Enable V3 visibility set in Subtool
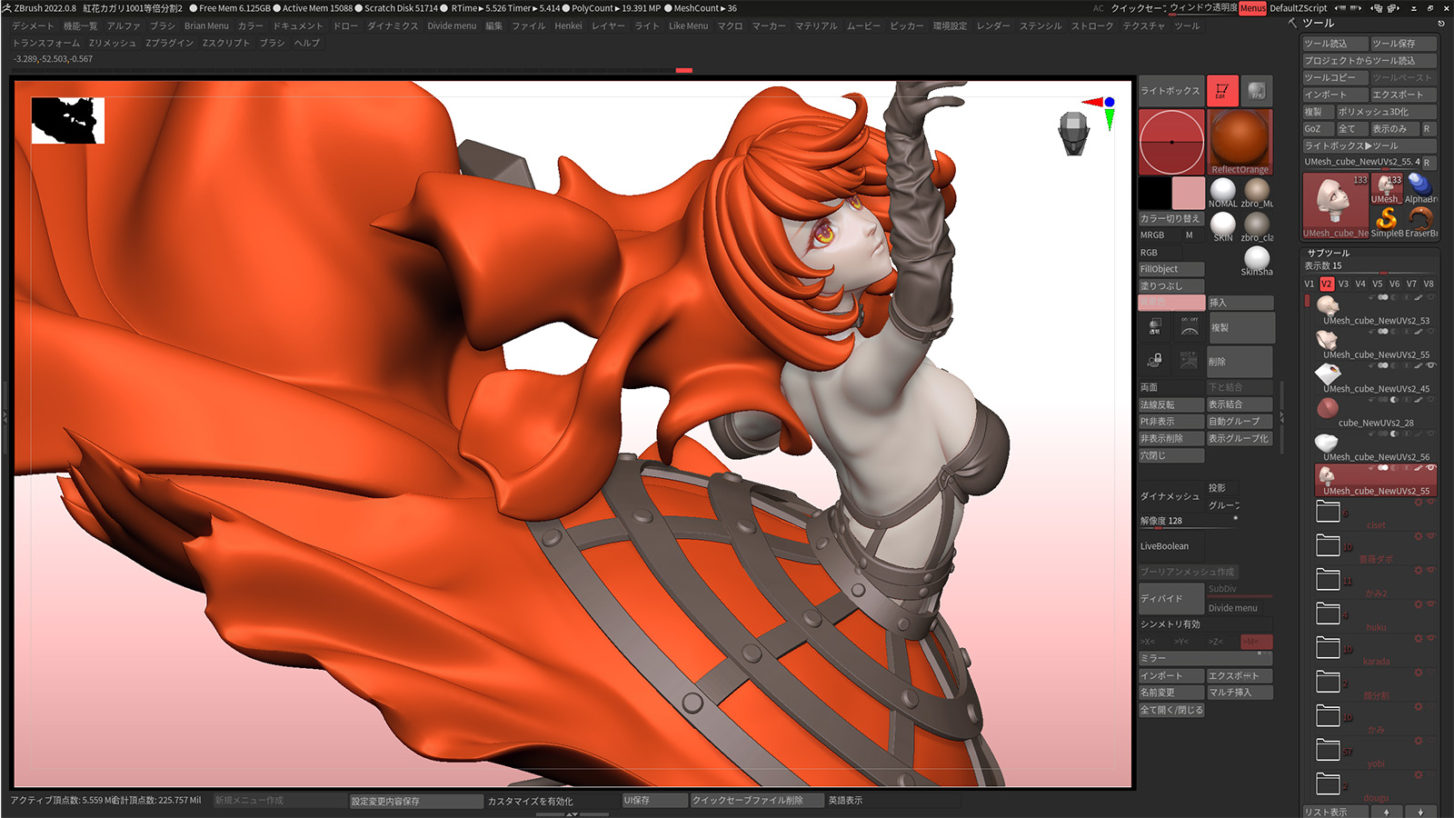The width and height of the screenshot is (1454, 818). (1343, 284)
